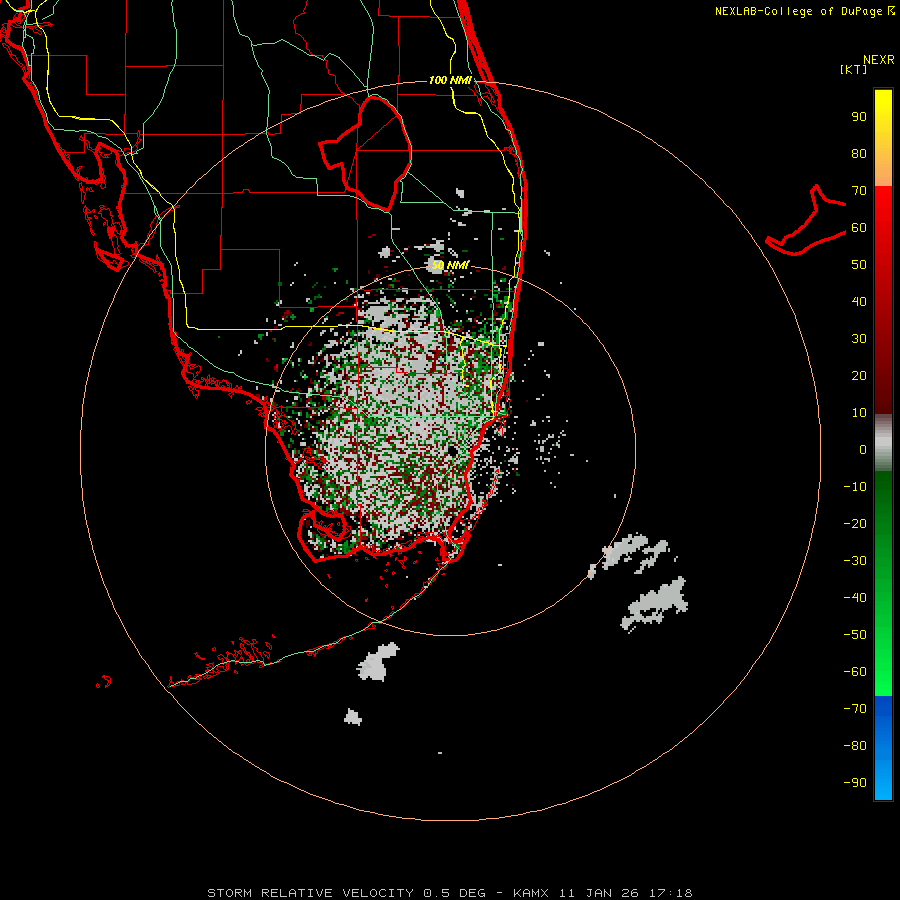Click the KAMX 11 JAN 26 17:18 timestamp
900x900 pixels.
603,893
